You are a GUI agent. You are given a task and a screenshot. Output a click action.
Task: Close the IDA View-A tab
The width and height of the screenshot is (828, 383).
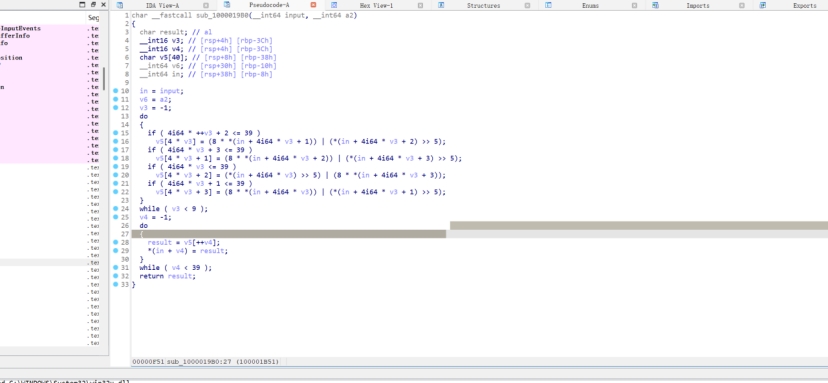(206, 5)
